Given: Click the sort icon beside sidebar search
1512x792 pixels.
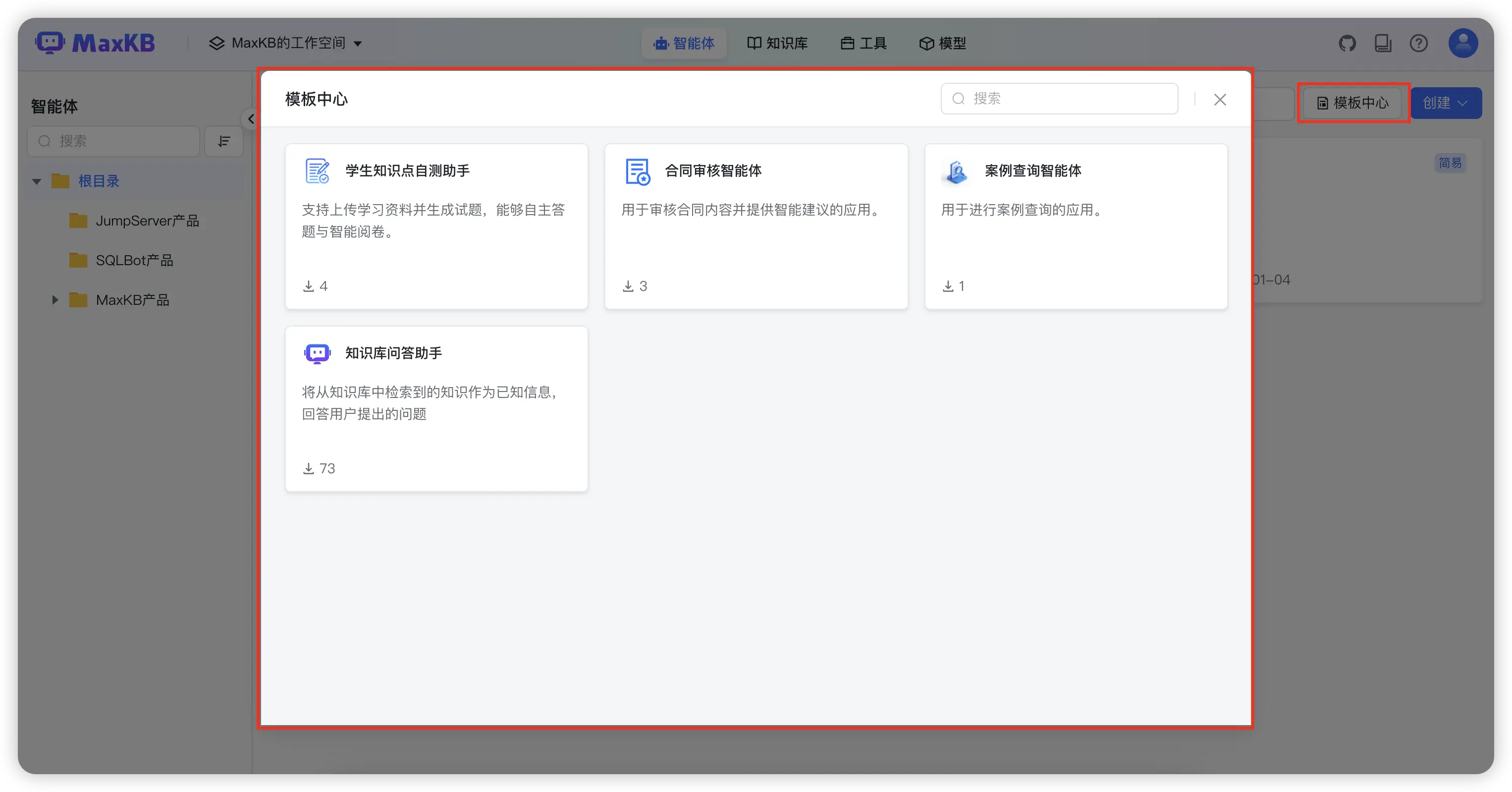Looking at the screenshot, I should pyautogui.click(x=223, y=141).
